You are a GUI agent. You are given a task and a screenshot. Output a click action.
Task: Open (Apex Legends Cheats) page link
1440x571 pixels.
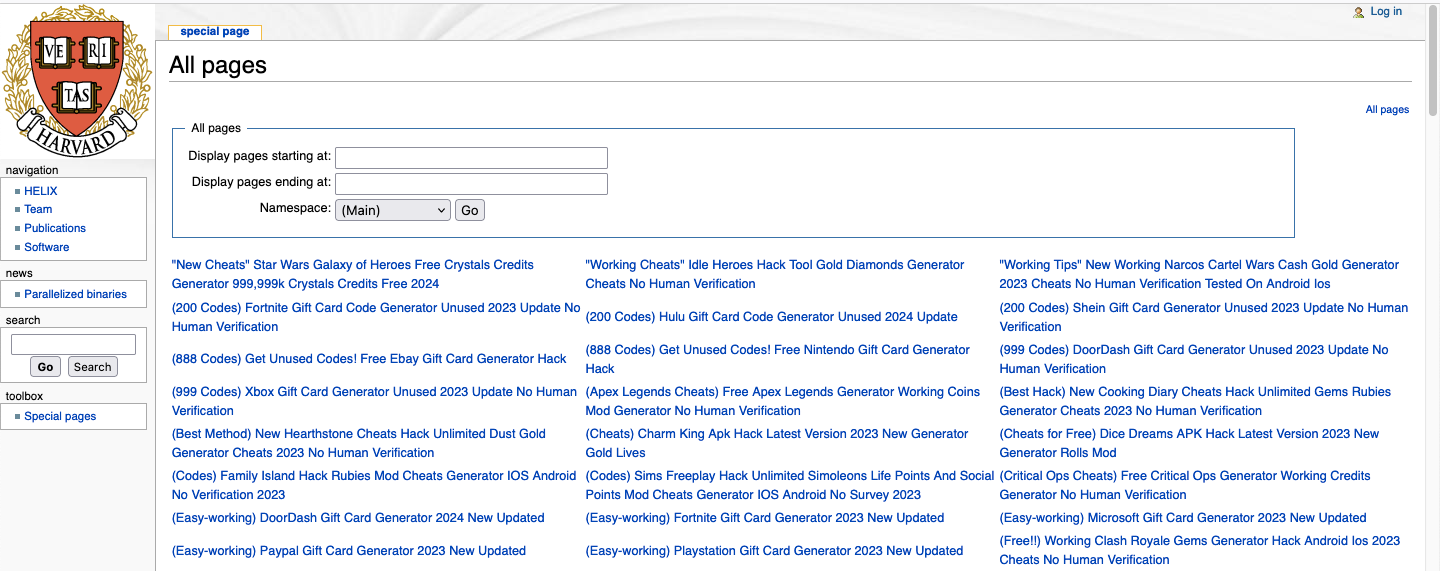(783, 401)
